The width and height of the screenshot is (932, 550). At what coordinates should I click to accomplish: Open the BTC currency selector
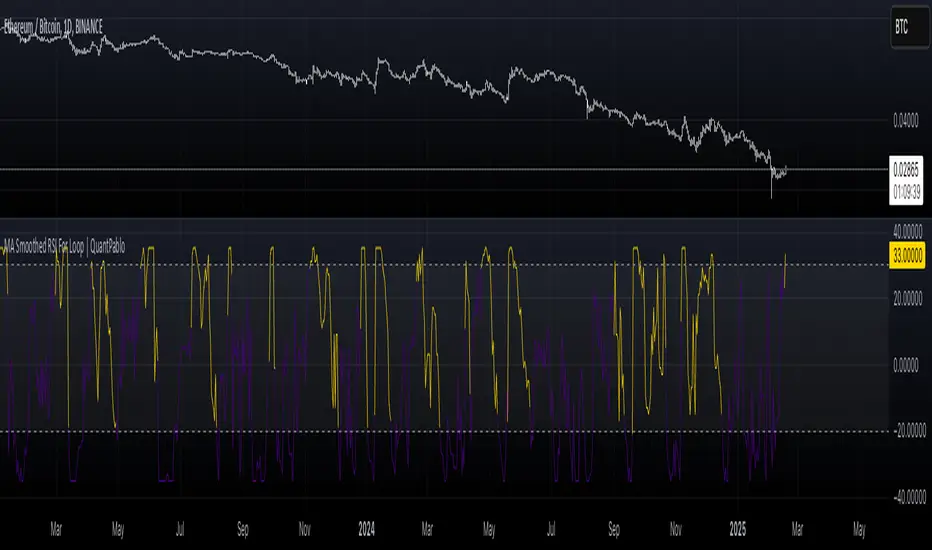908,25
